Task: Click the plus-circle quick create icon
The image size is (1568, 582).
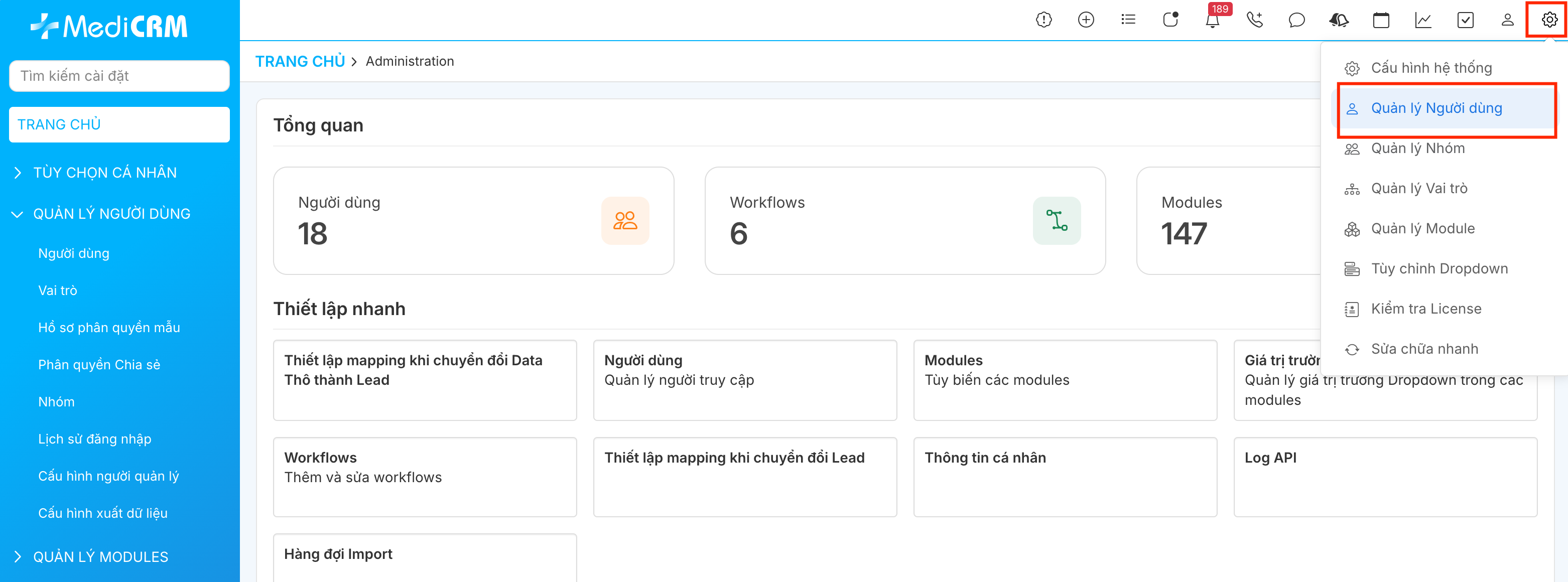Action: point(1085,21)
